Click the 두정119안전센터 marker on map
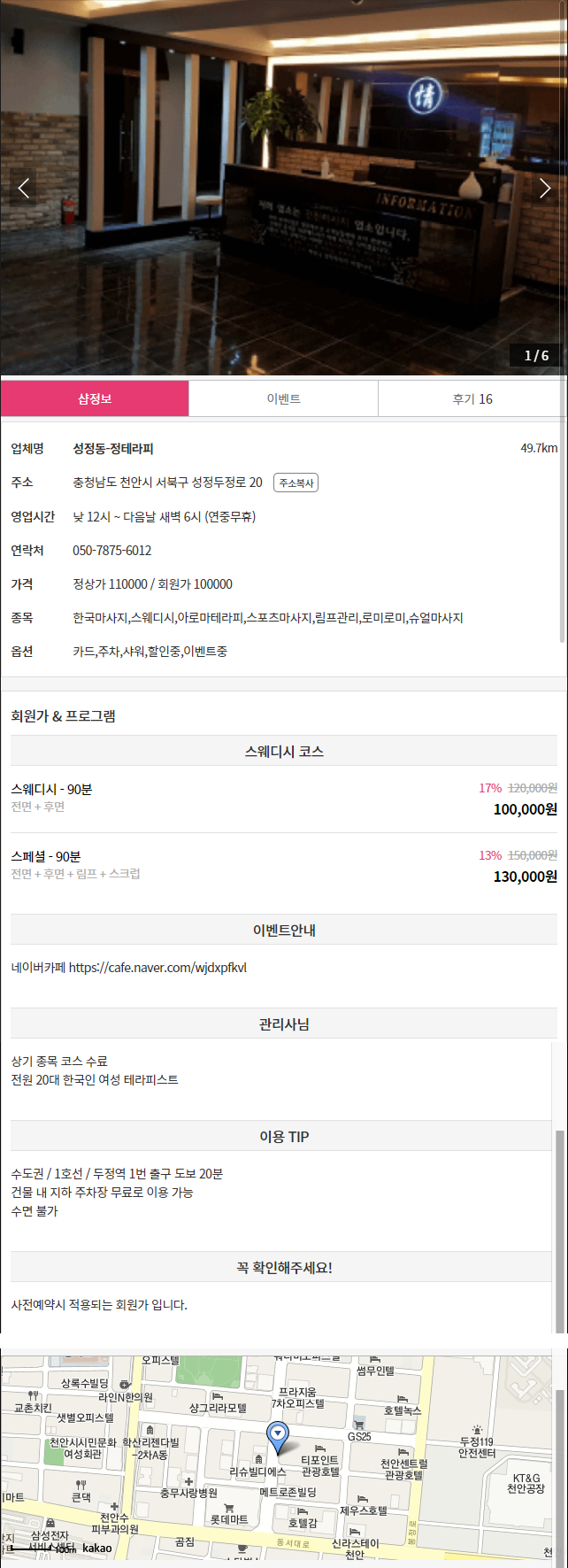Viewport: 568px width, 1568px height. pyautogui.click(x=477, y=1430)
